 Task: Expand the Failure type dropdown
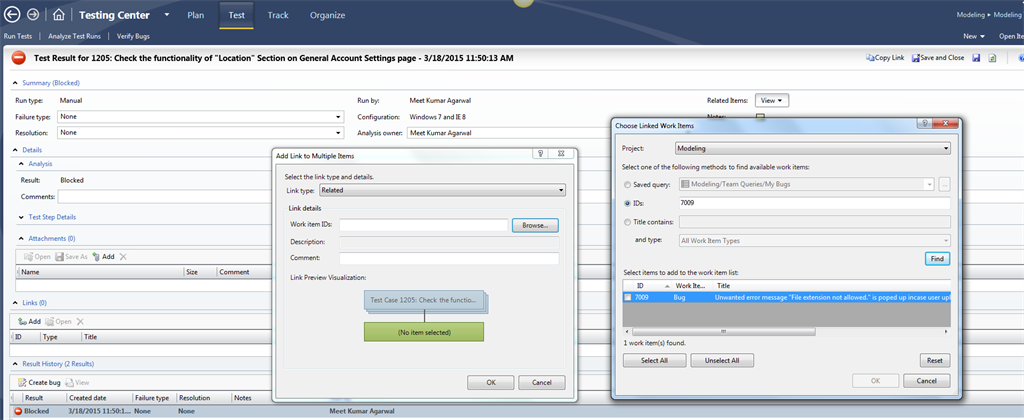(337, 117)
